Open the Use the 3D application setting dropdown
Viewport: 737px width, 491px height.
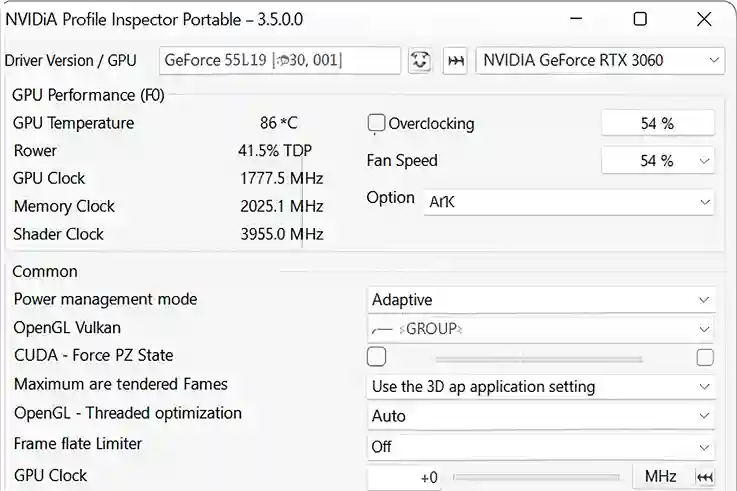click(541, 387)
